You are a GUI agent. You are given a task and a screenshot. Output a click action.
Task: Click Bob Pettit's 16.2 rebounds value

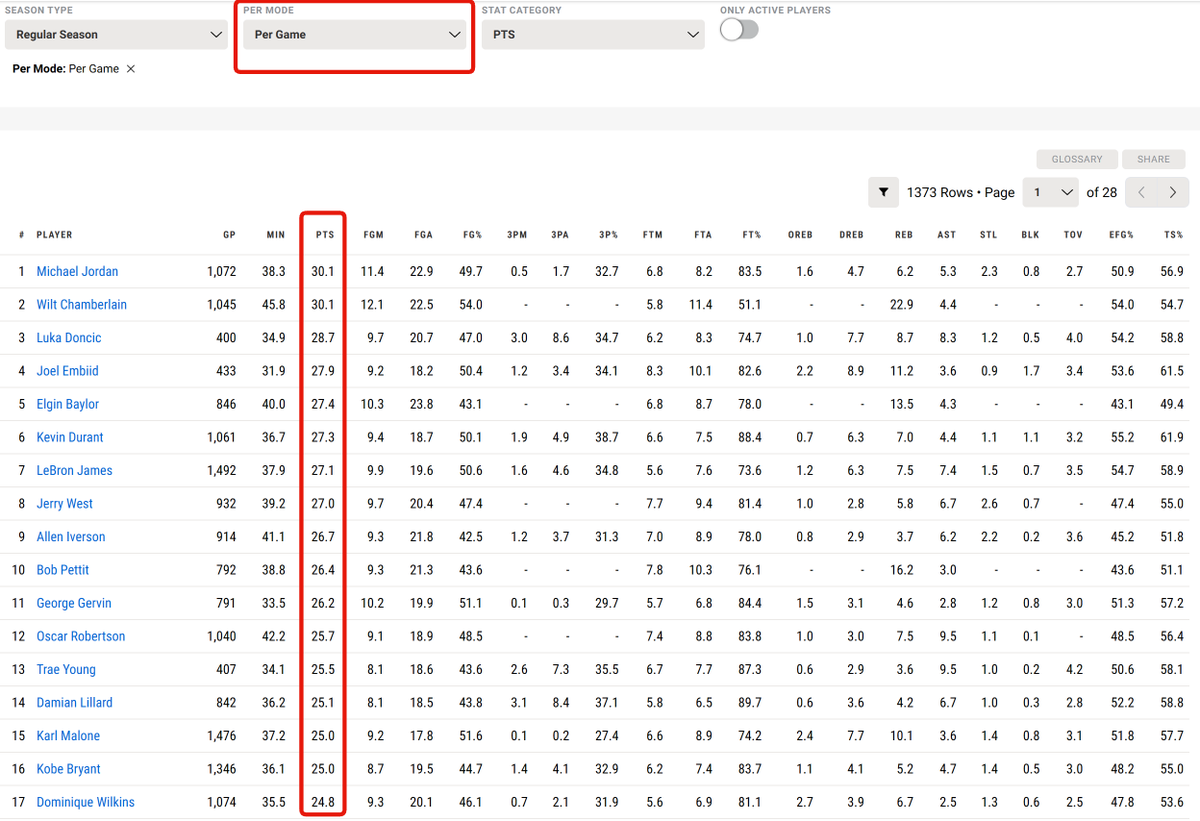tap(902, 570)
